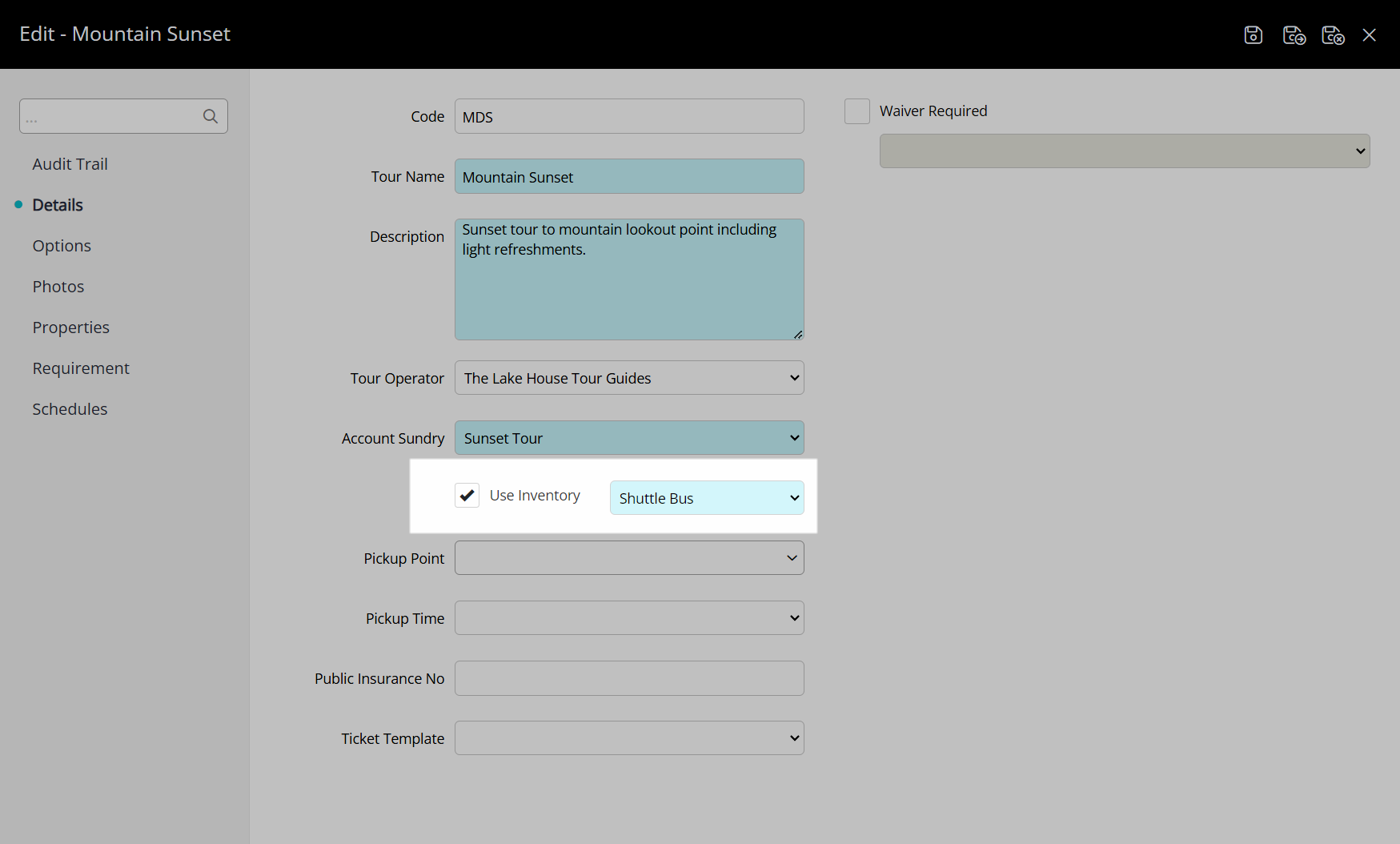The width and height of the screenshot is (1400, 844).
Task: Click the Code field containing MDS
Action: click(x=629, y=116)
